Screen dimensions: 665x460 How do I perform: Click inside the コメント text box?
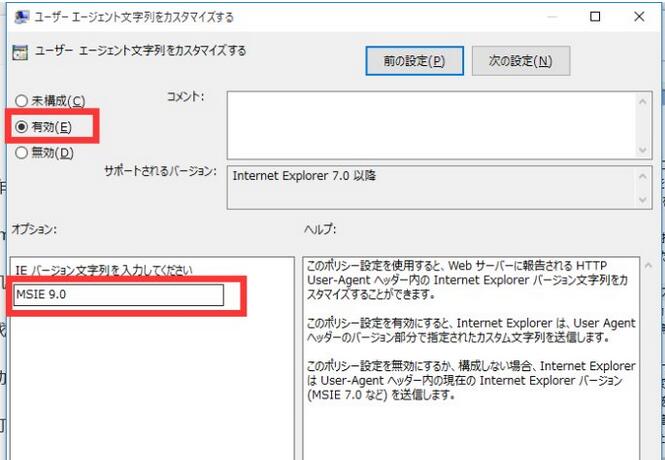tap(430, 123)
